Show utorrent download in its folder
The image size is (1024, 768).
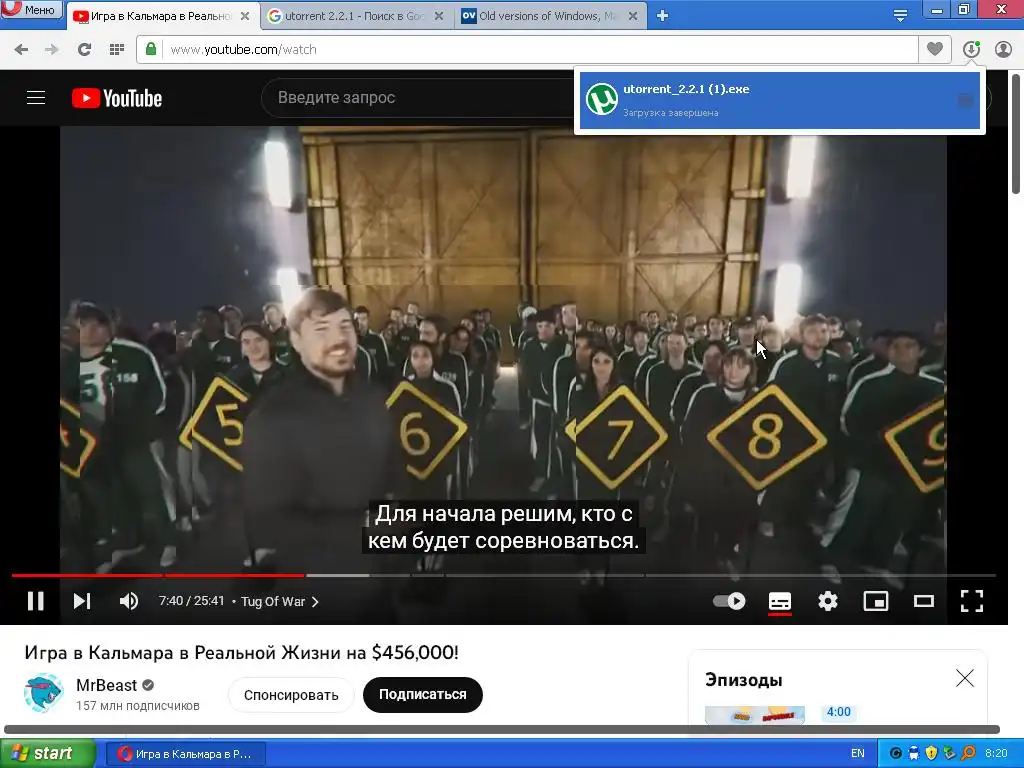965,100
